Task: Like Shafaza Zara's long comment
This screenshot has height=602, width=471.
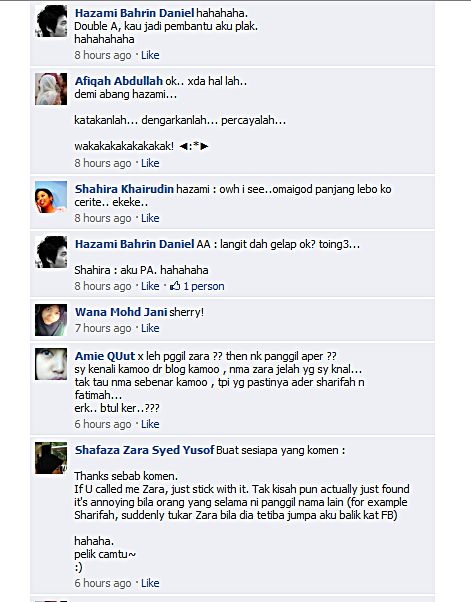Action: 150,583
